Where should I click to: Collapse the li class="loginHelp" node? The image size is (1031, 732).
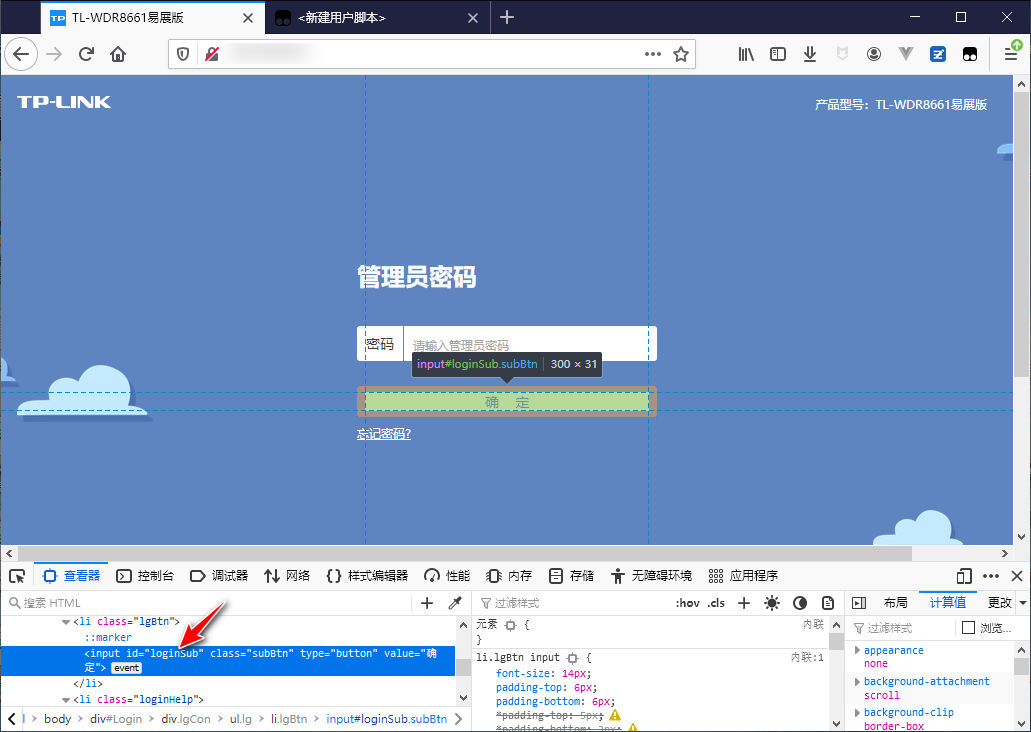click(x=66, y=700)
